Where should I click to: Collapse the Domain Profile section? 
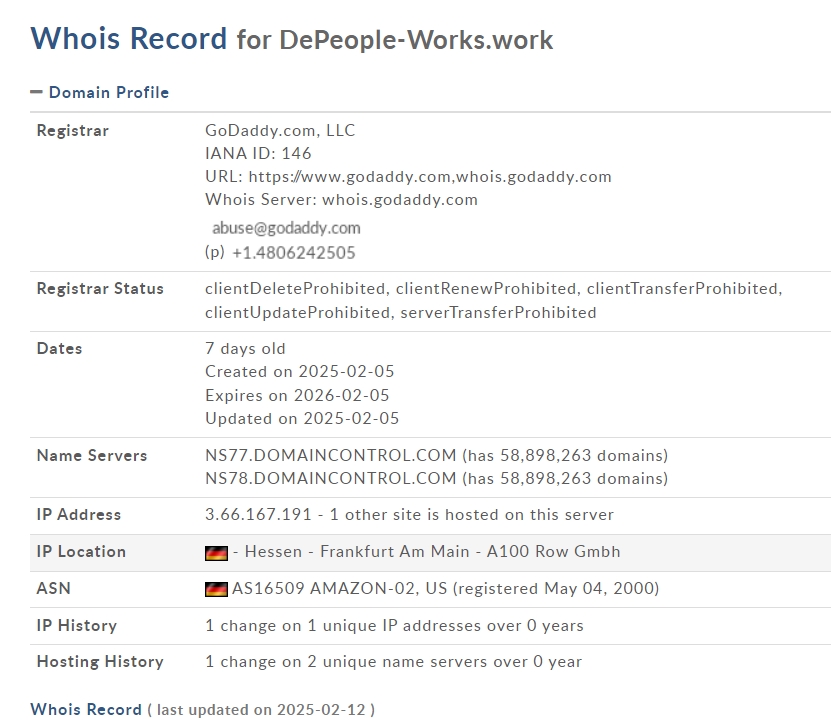click(36, 92)
